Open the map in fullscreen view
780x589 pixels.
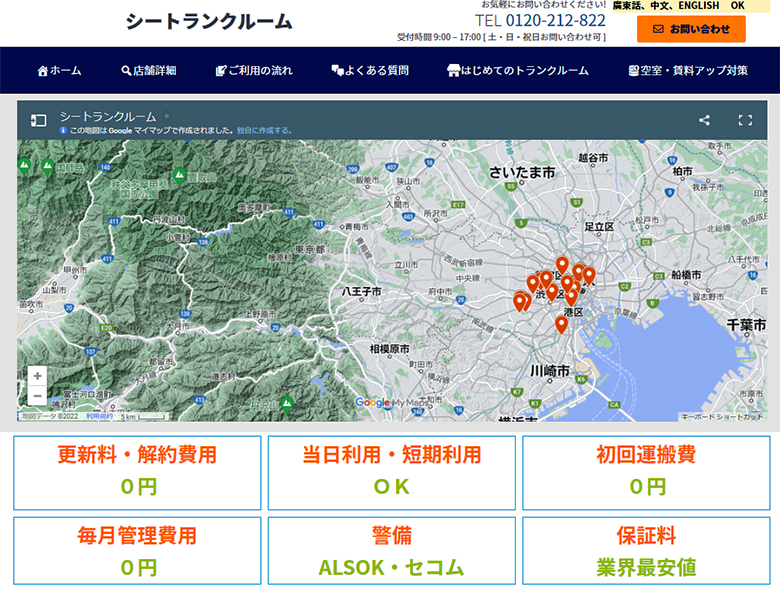(745, 120)
